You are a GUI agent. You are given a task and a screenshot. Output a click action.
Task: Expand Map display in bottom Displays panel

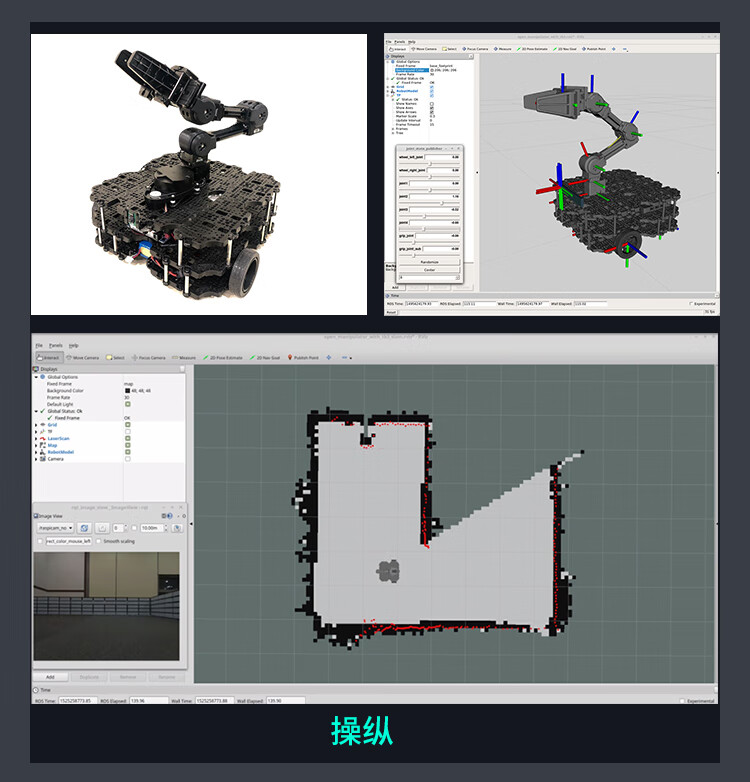coord(36,445)
